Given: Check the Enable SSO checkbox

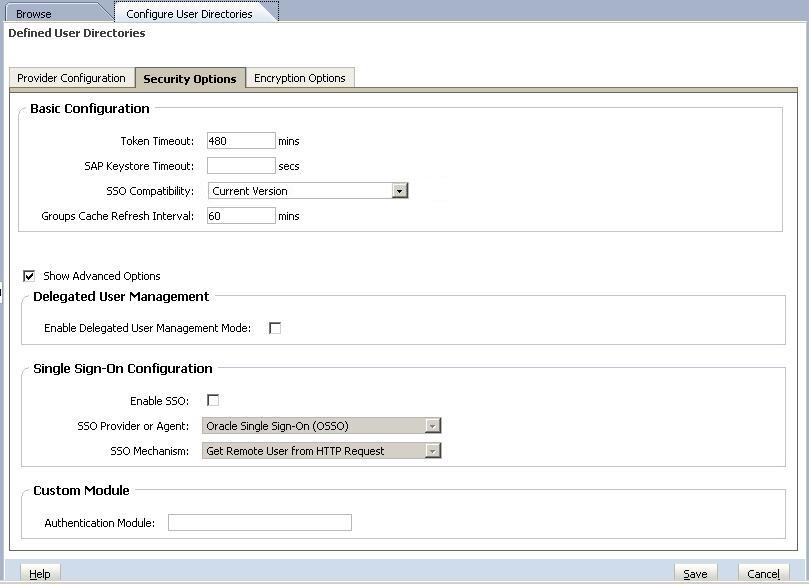Looking at the screenshot, I should tap(213, 399).
